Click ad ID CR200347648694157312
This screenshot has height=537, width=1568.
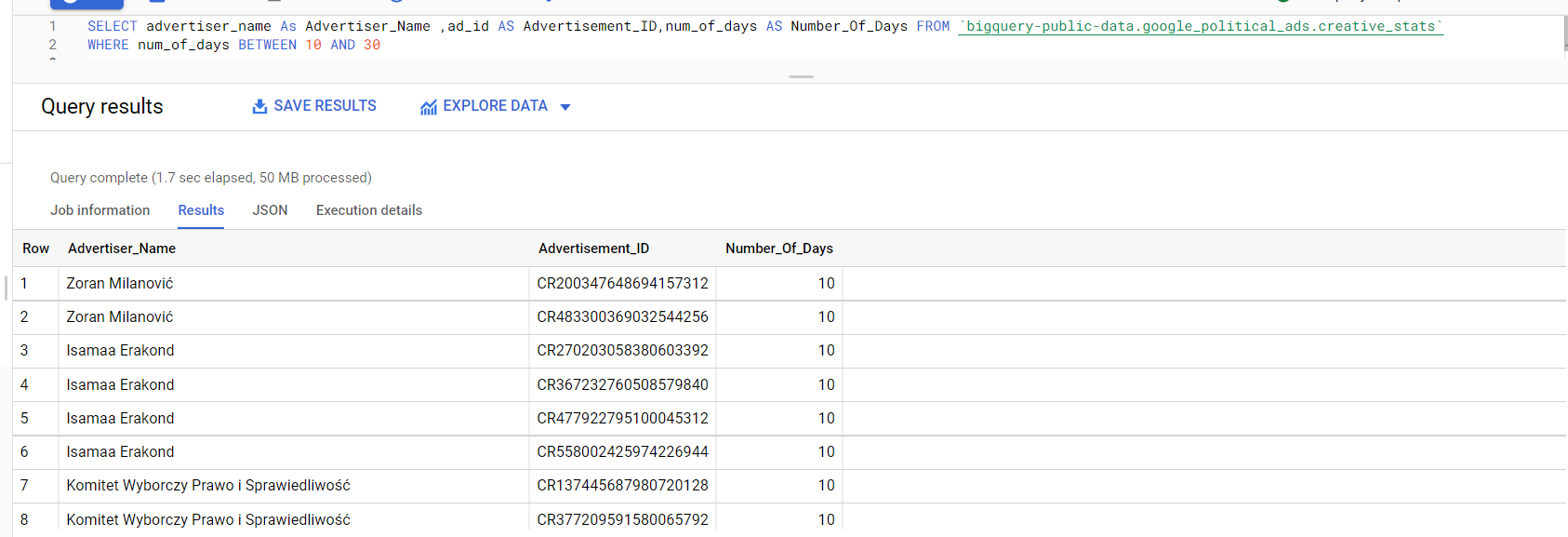tap(622, 283)
